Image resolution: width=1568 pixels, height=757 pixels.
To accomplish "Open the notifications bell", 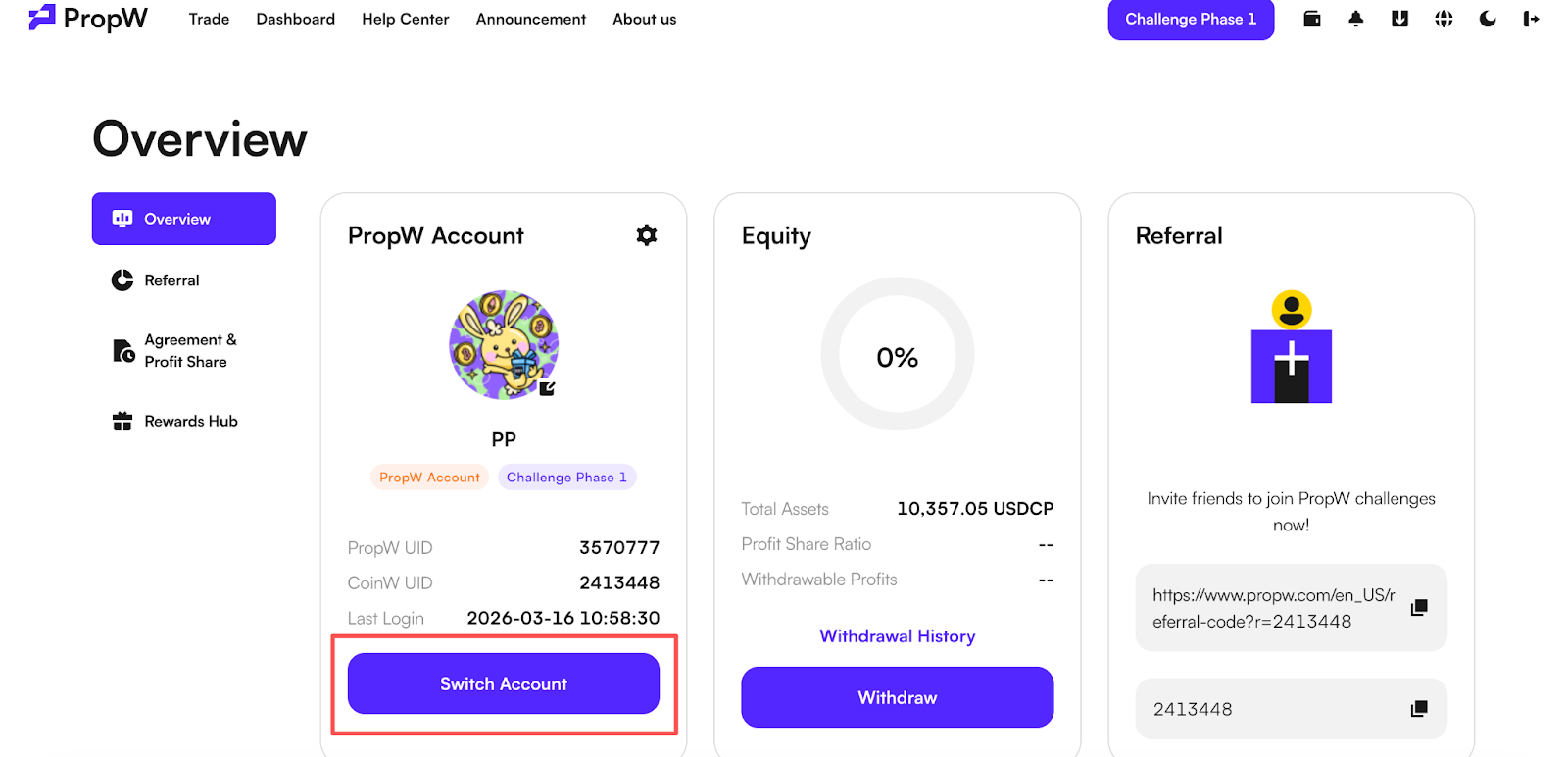I will pyautogui.click(x=1356, y=19).
